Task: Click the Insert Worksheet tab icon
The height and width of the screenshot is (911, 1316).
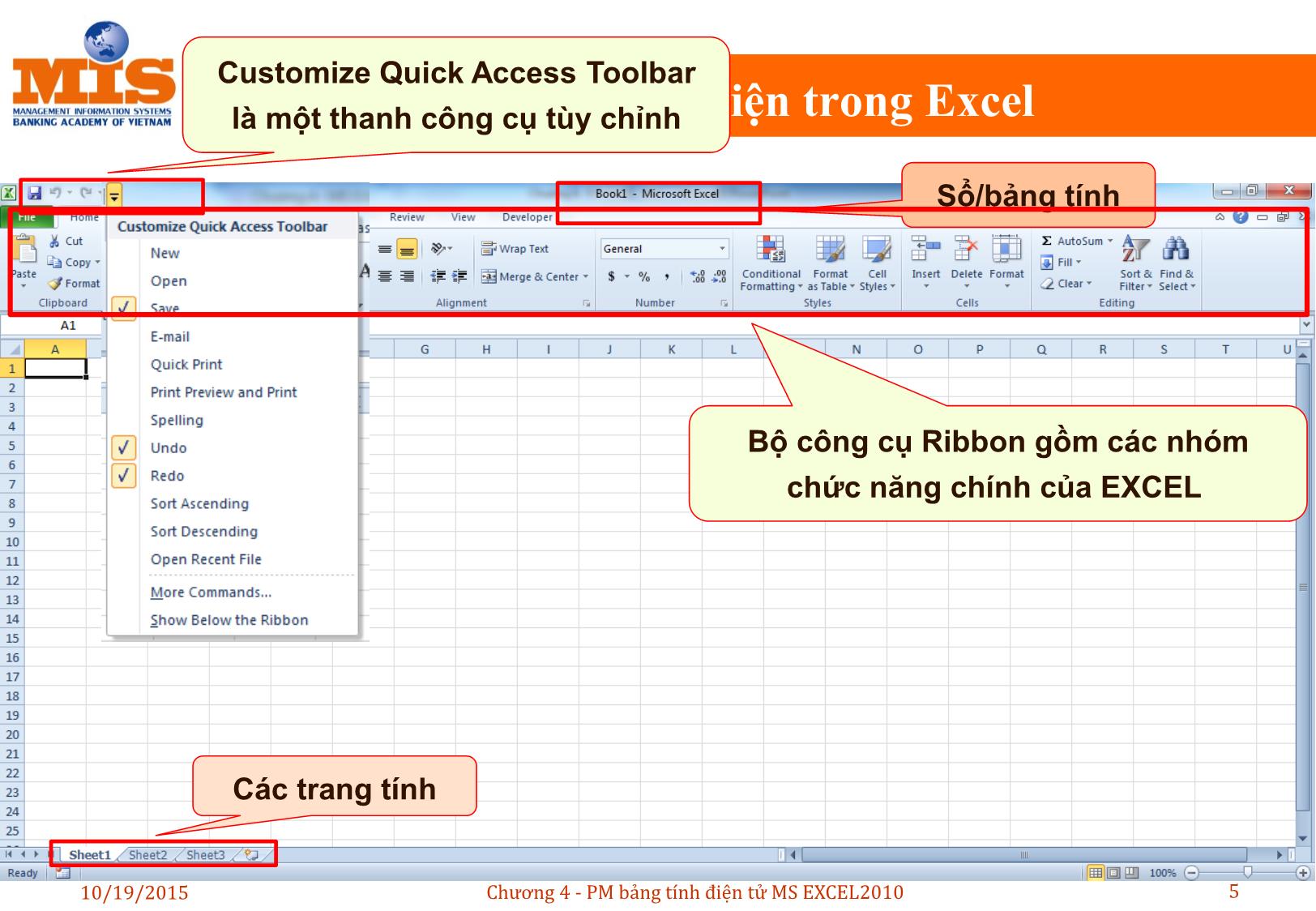Action: point(251,854)
